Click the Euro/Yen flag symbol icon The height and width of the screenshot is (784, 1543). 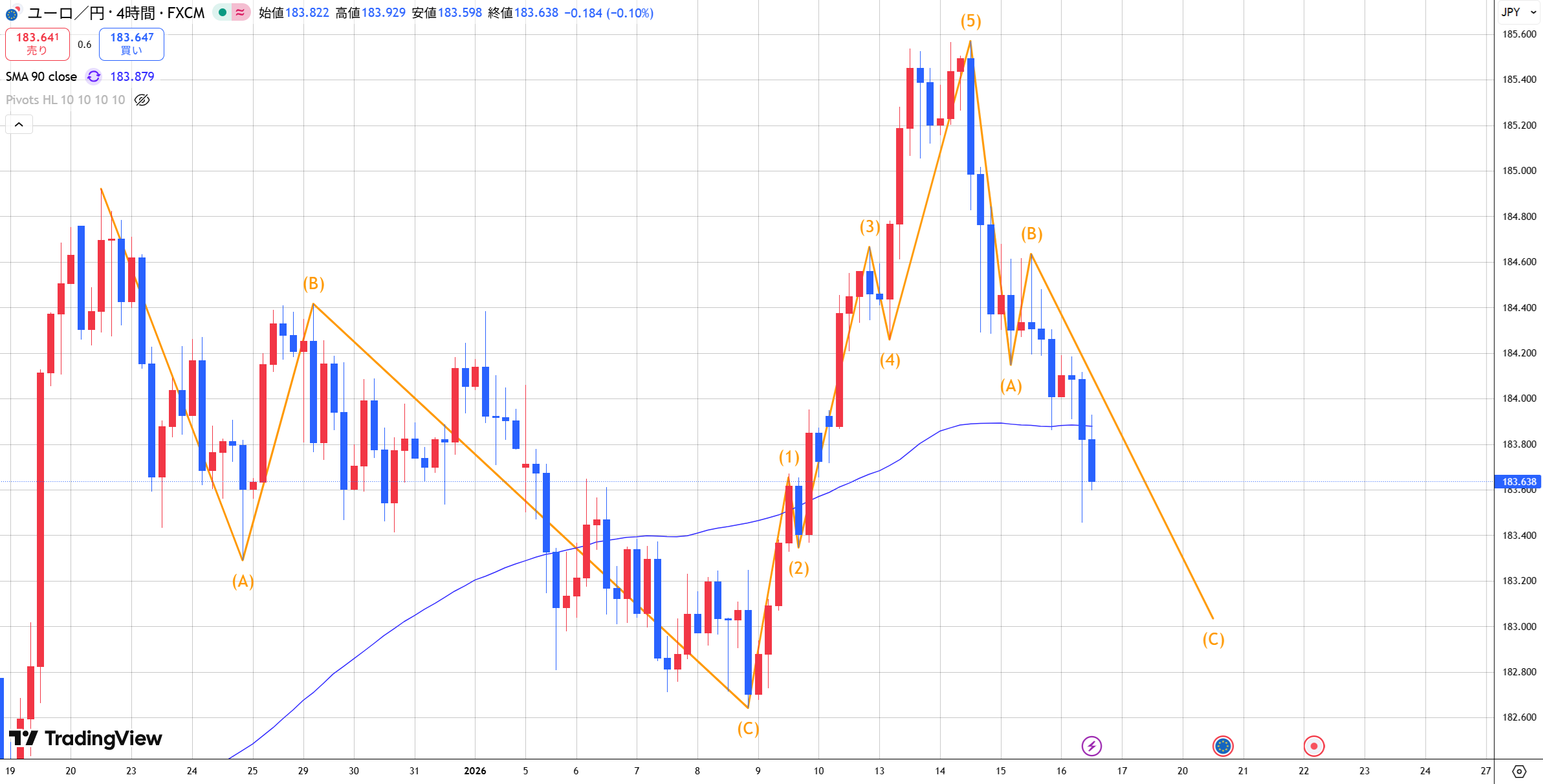(x=12, y=13)
